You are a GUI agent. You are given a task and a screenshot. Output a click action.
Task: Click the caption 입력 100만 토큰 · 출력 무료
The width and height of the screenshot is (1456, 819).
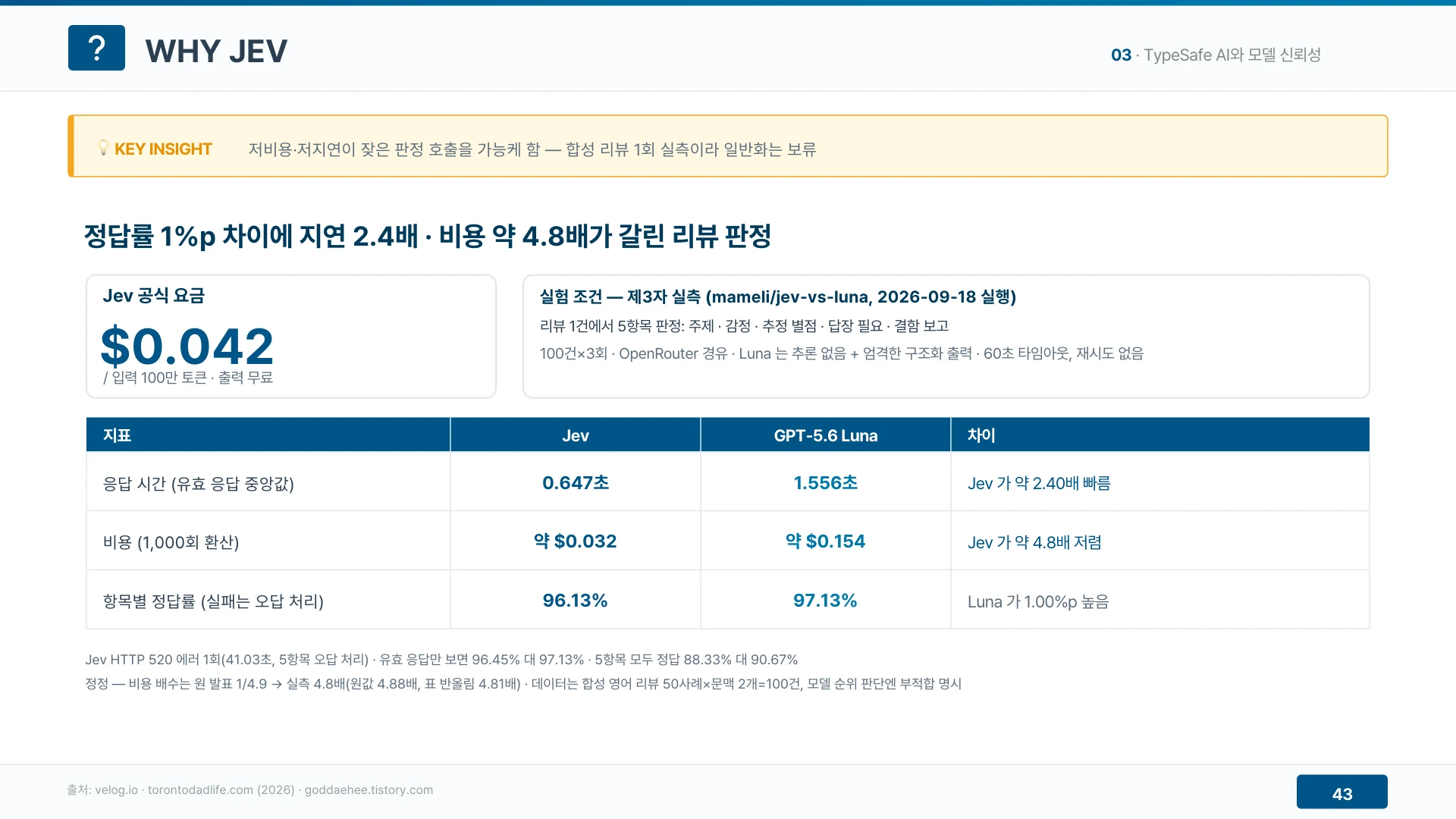click(x=188, y=378)
